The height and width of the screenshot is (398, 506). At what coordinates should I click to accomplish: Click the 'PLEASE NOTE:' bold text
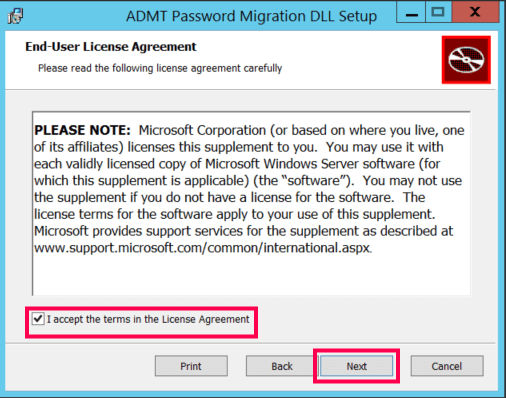pos(83,130)
